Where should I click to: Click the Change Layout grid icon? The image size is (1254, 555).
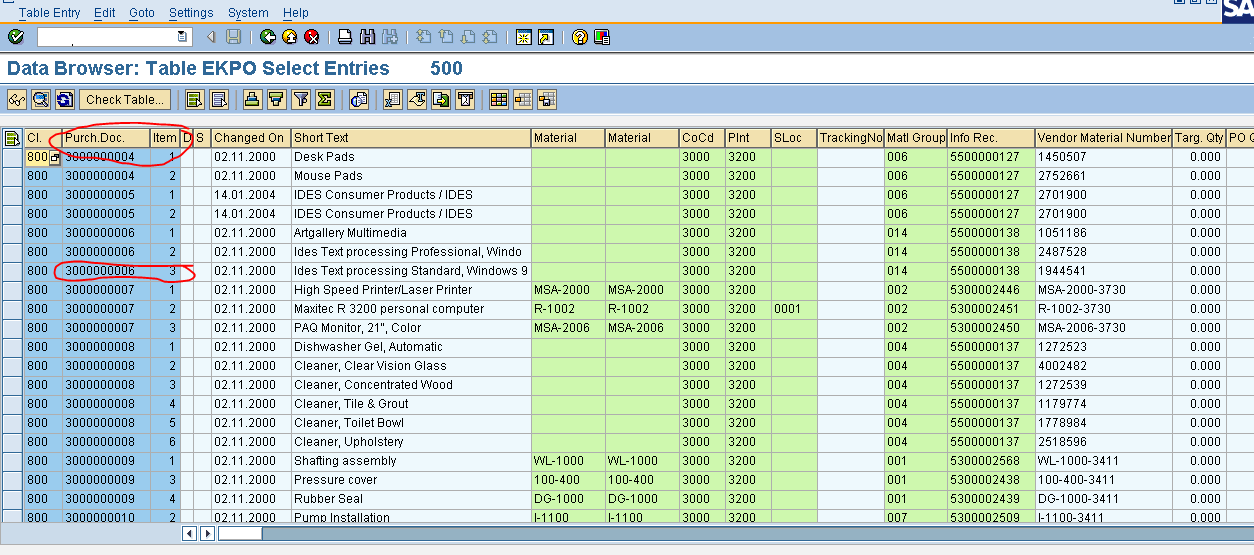tap(498, 100)
